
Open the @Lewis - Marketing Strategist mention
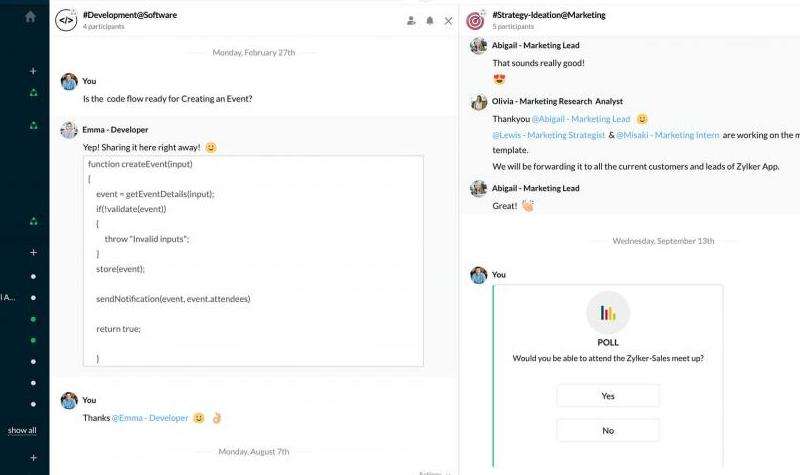click(549, 135)
